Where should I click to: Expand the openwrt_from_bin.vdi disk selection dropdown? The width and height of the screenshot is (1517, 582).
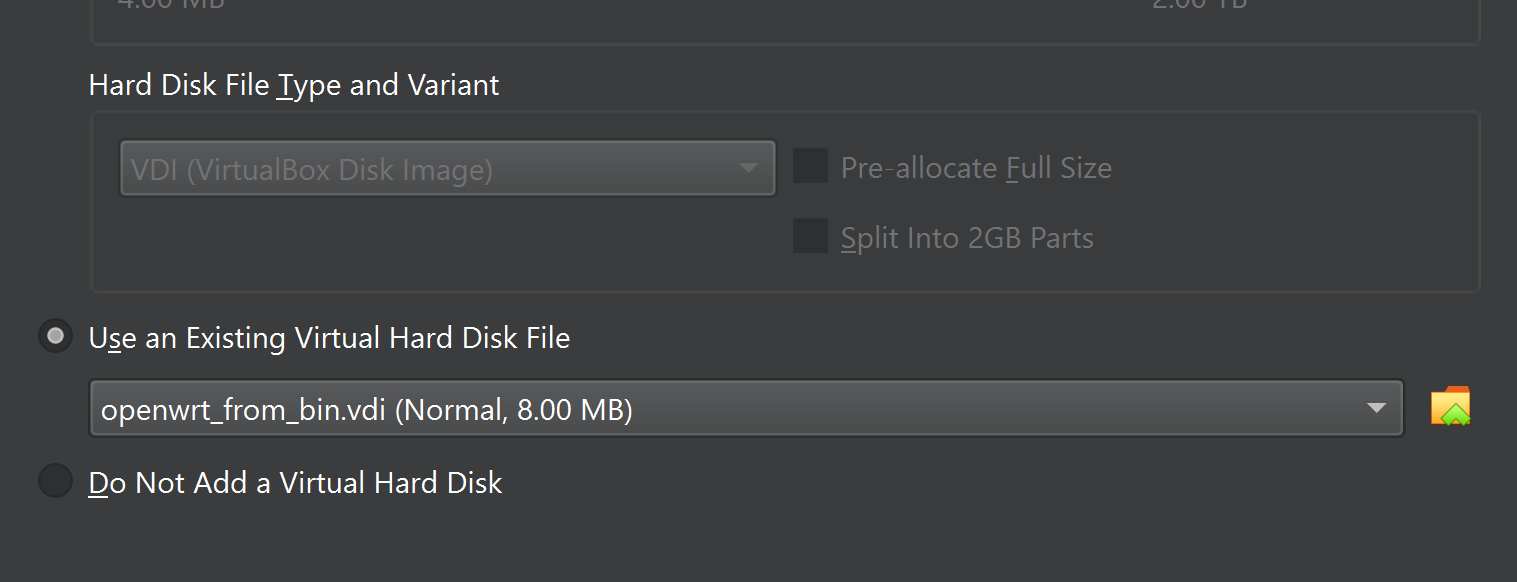coord(746,408)
